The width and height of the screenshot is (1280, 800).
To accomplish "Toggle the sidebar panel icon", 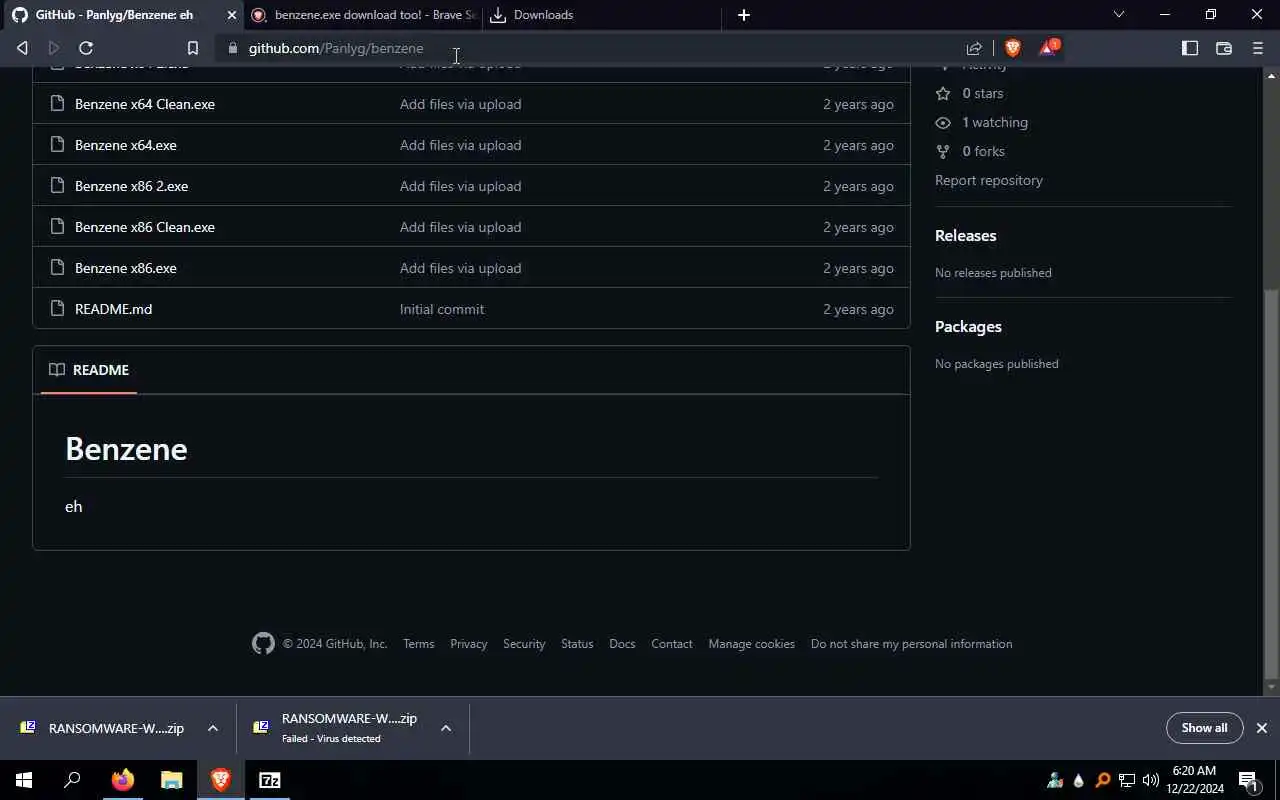I will point(1190,48).
